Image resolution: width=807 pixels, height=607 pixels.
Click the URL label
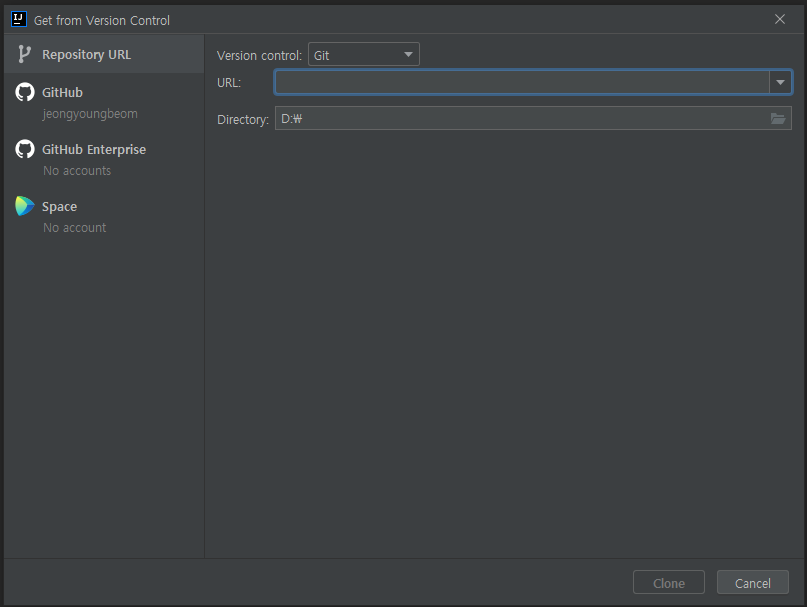tap(229, 82)
